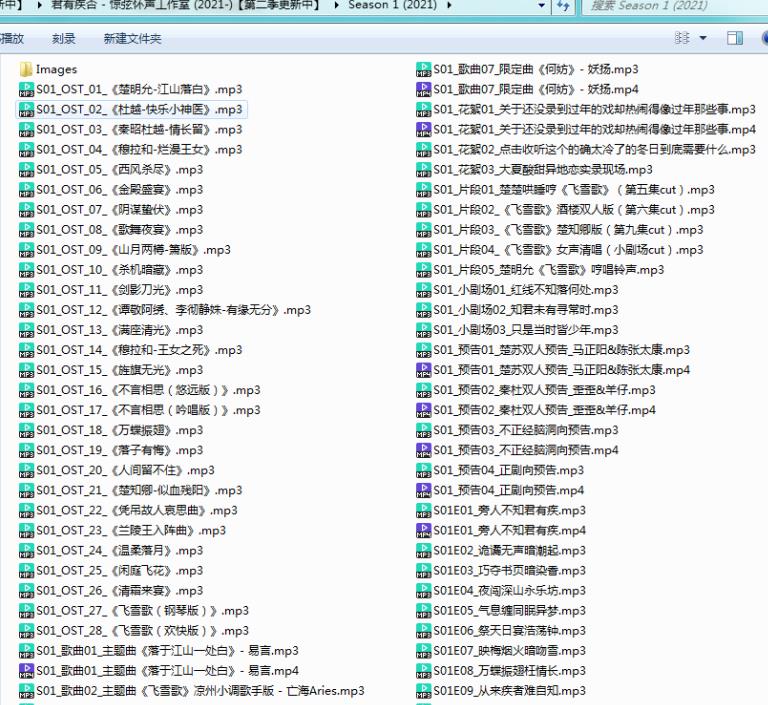Select file S01_歌曲07 何妨 妖扬.mp3
Viewport: 768px width, 705px height.
tap(528, 69)
